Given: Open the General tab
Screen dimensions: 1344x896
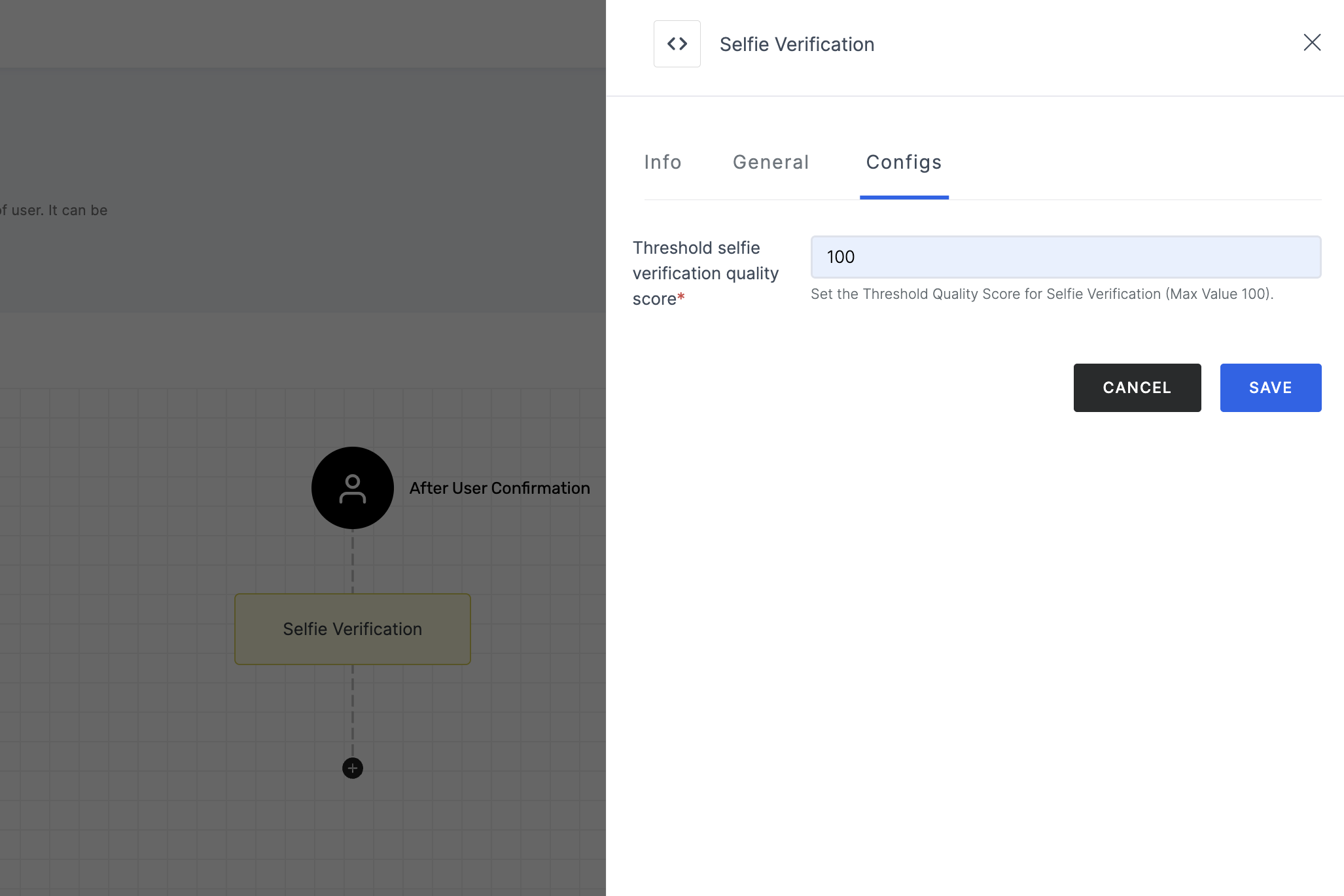Looking at the screenshot, I should [771, 162].
